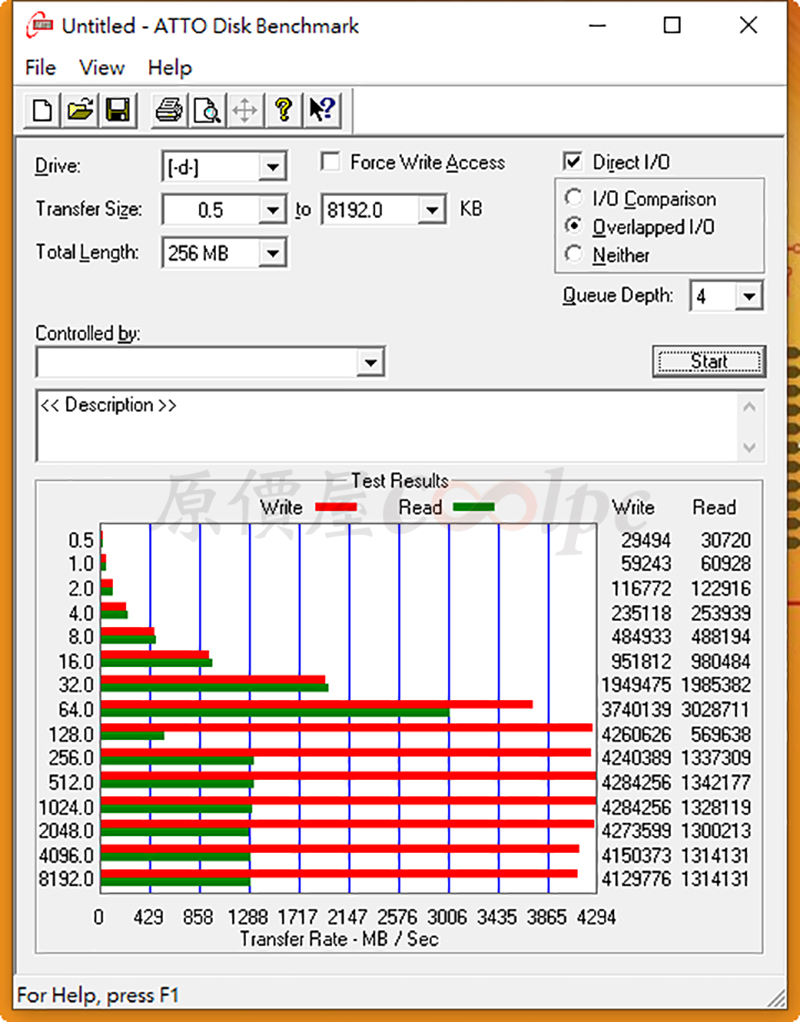This screenshot has height=1022, width=800.
Task: Click Write value 4129776
Action: 636,879
